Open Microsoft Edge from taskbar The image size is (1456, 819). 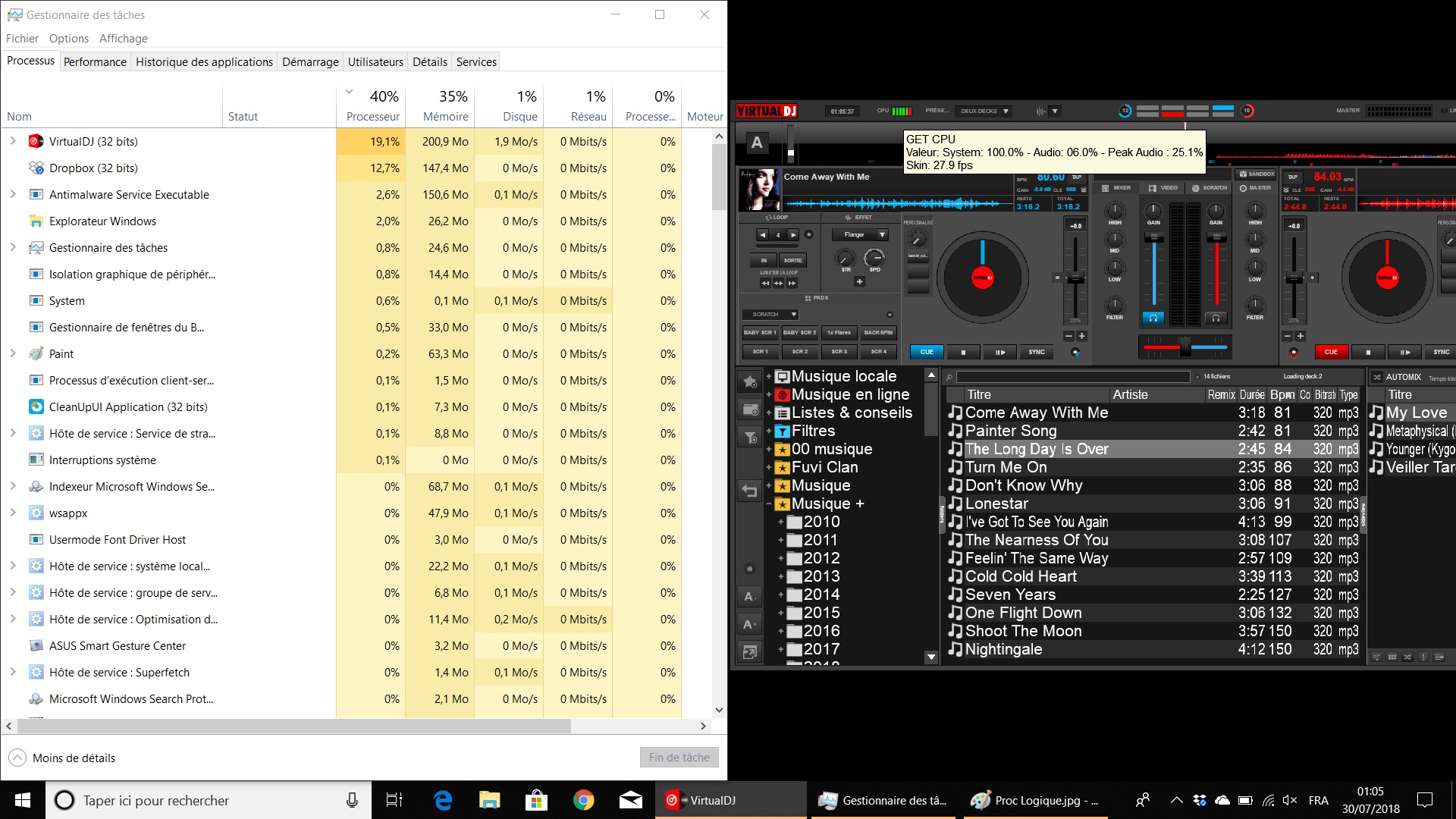443,800
